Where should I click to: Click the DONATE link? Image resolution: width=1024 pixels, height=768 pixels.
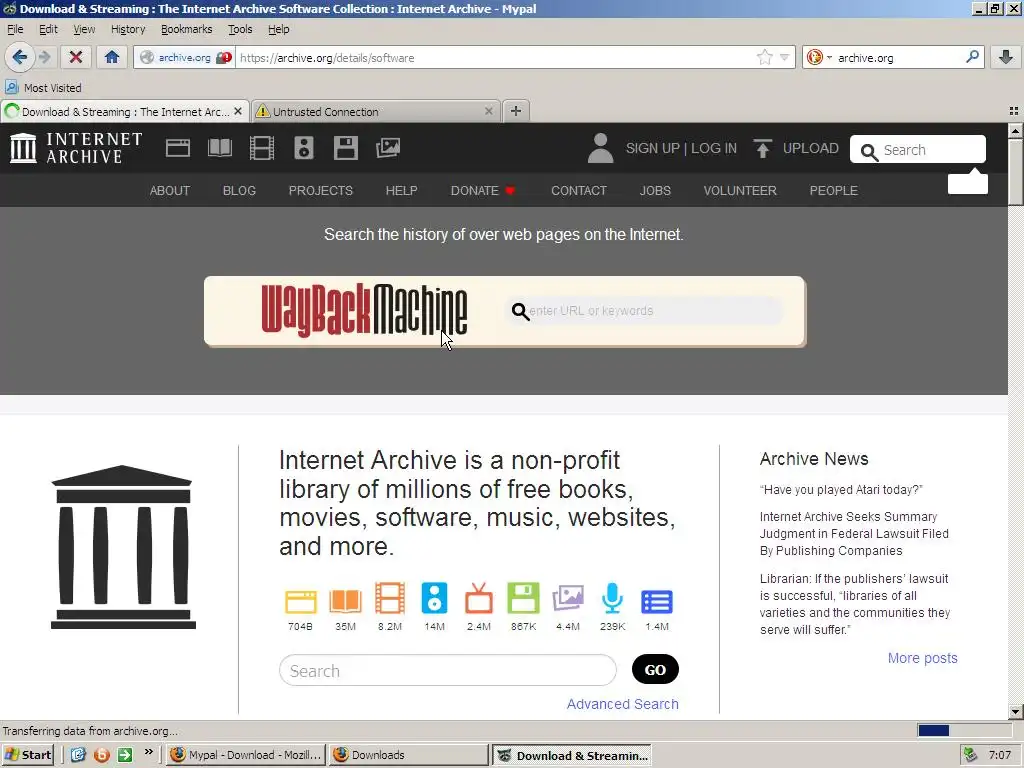point(483,191)
